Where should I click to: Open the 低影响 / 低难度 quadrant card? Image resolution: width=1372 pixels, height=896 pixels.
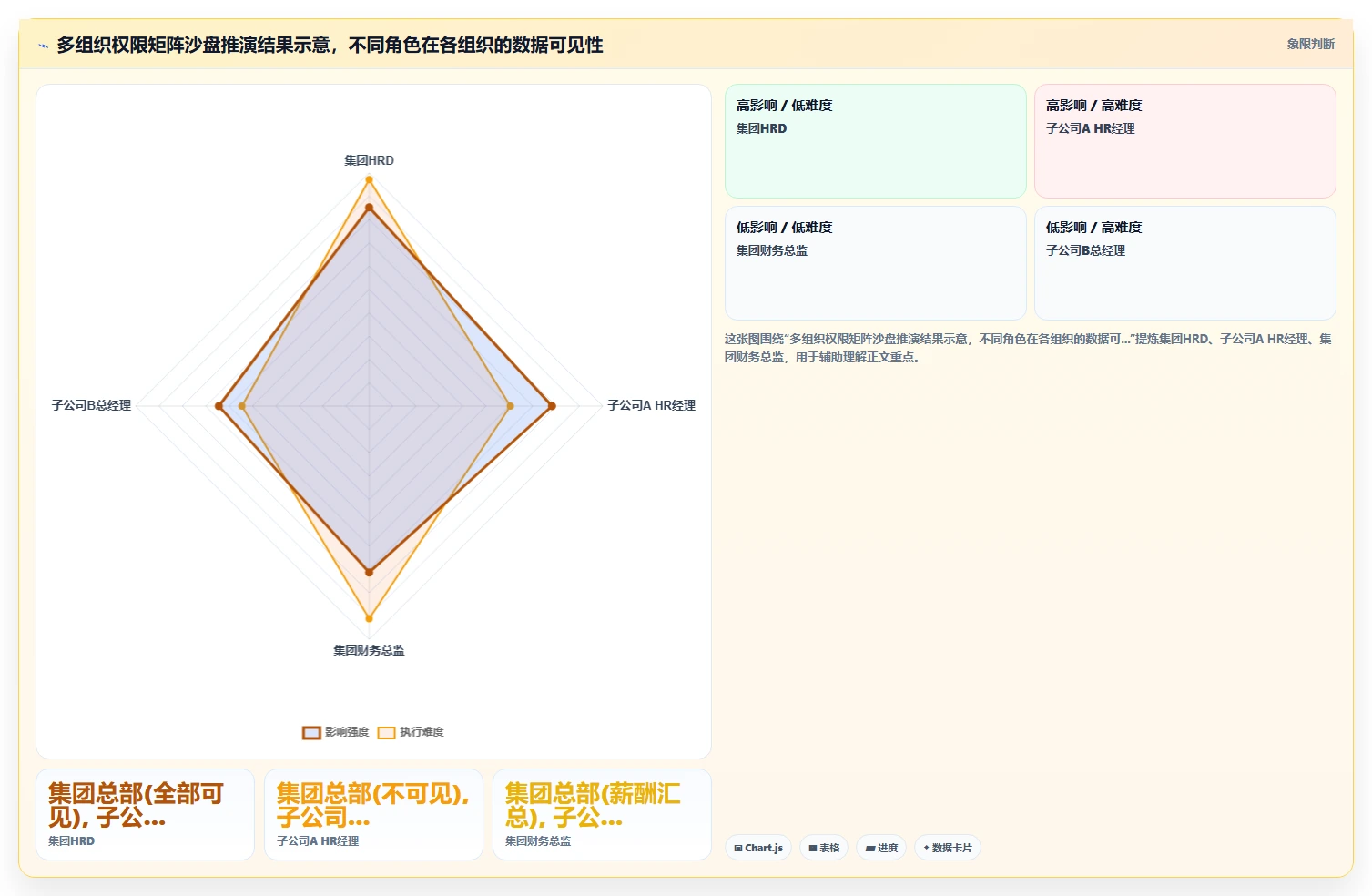[876, 263]
